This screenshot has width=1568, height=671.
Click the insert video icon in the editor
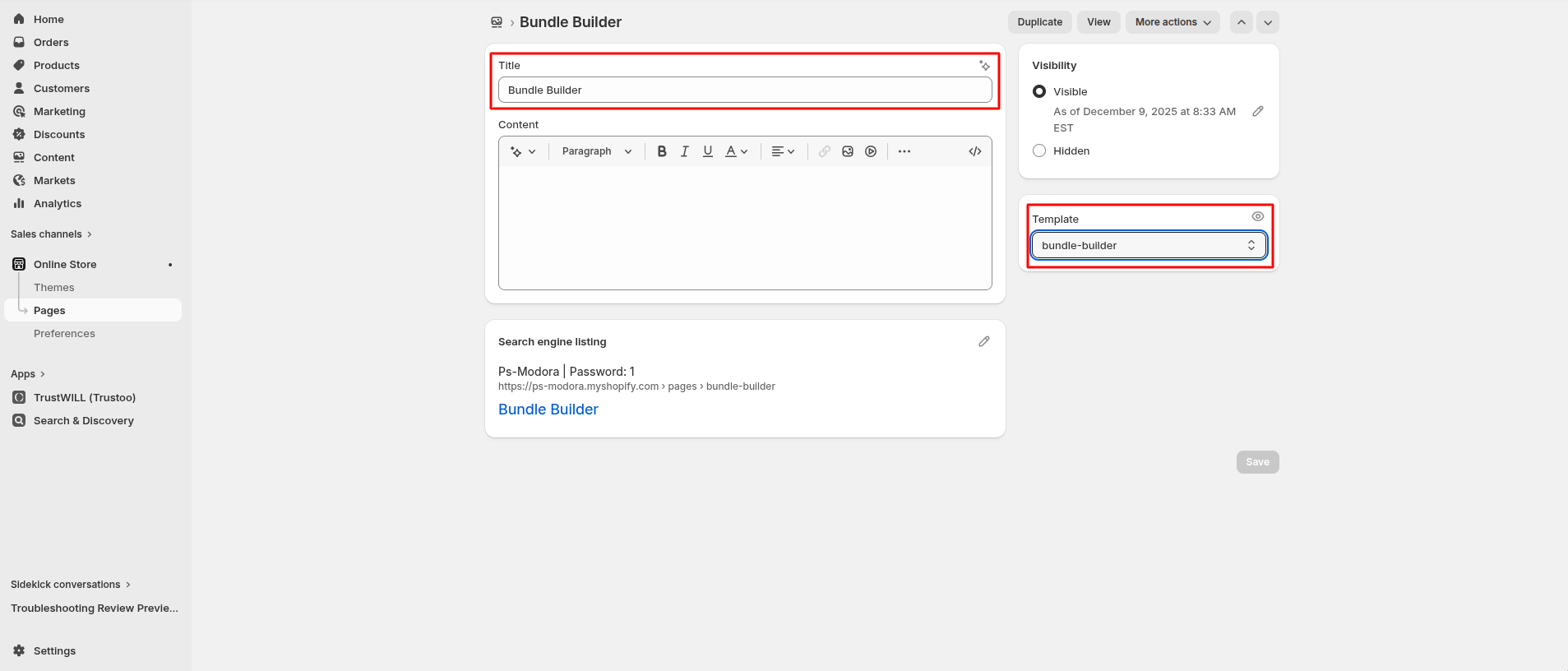coord(871,151)
